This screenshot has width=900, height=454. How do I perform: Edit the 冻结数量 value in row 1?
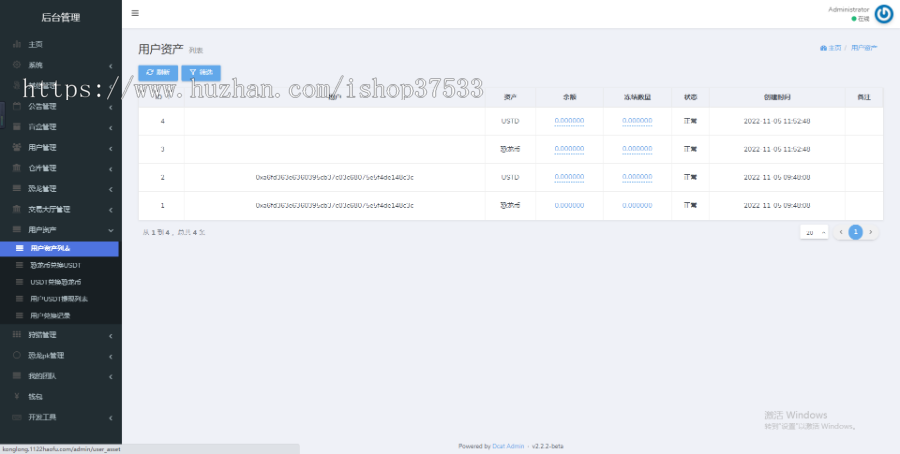pyautogui.click(x=637, y=205)
